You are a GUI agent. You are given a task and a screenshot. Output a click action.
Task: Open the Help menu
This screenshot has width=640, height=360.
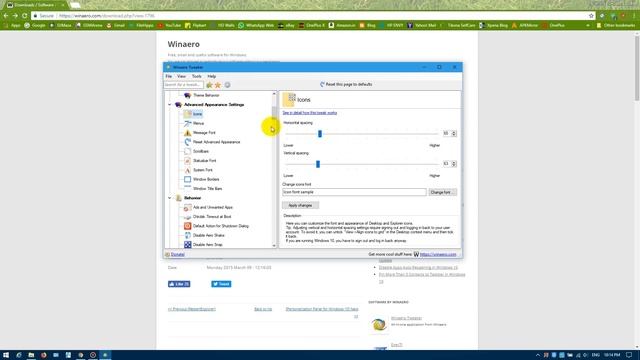[211, 76]
